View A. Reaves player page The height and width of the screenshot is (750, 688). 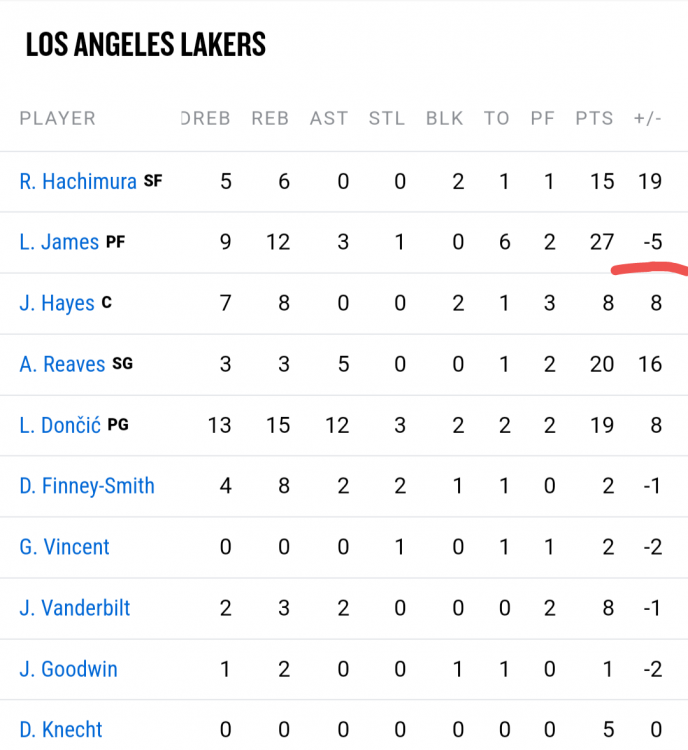(x=62, y=364)
